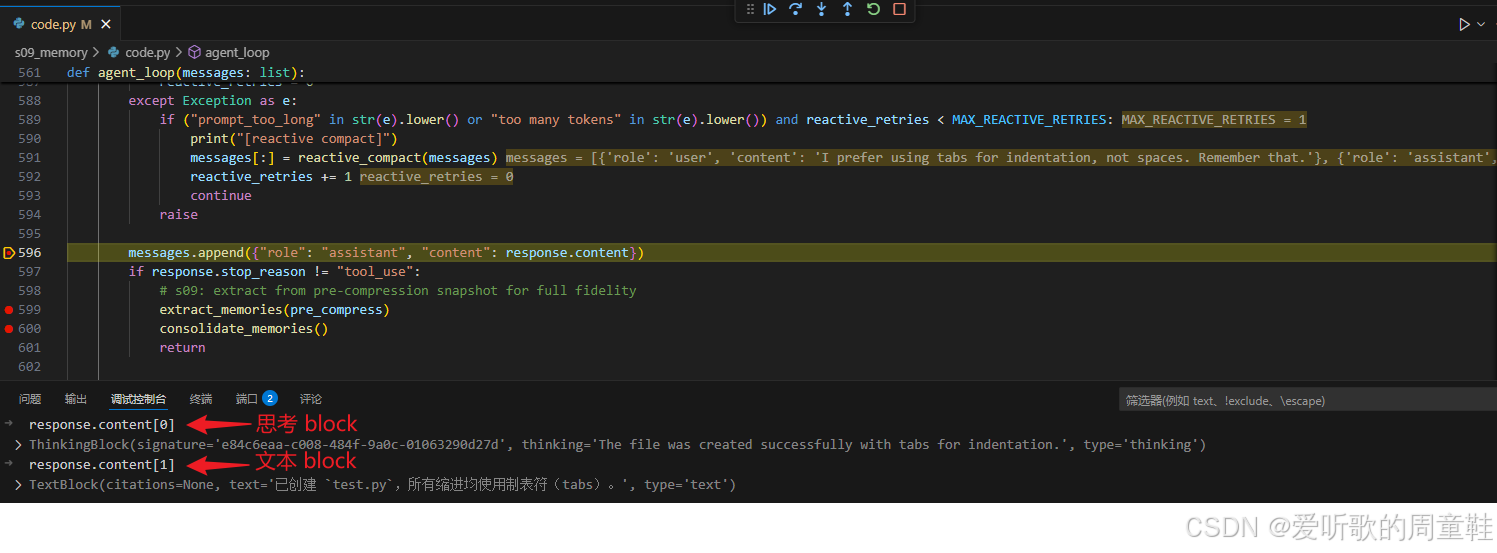Restart the debug session
Image resolution: width=1497 pixels, height=553 pixels.
[873, 9]
